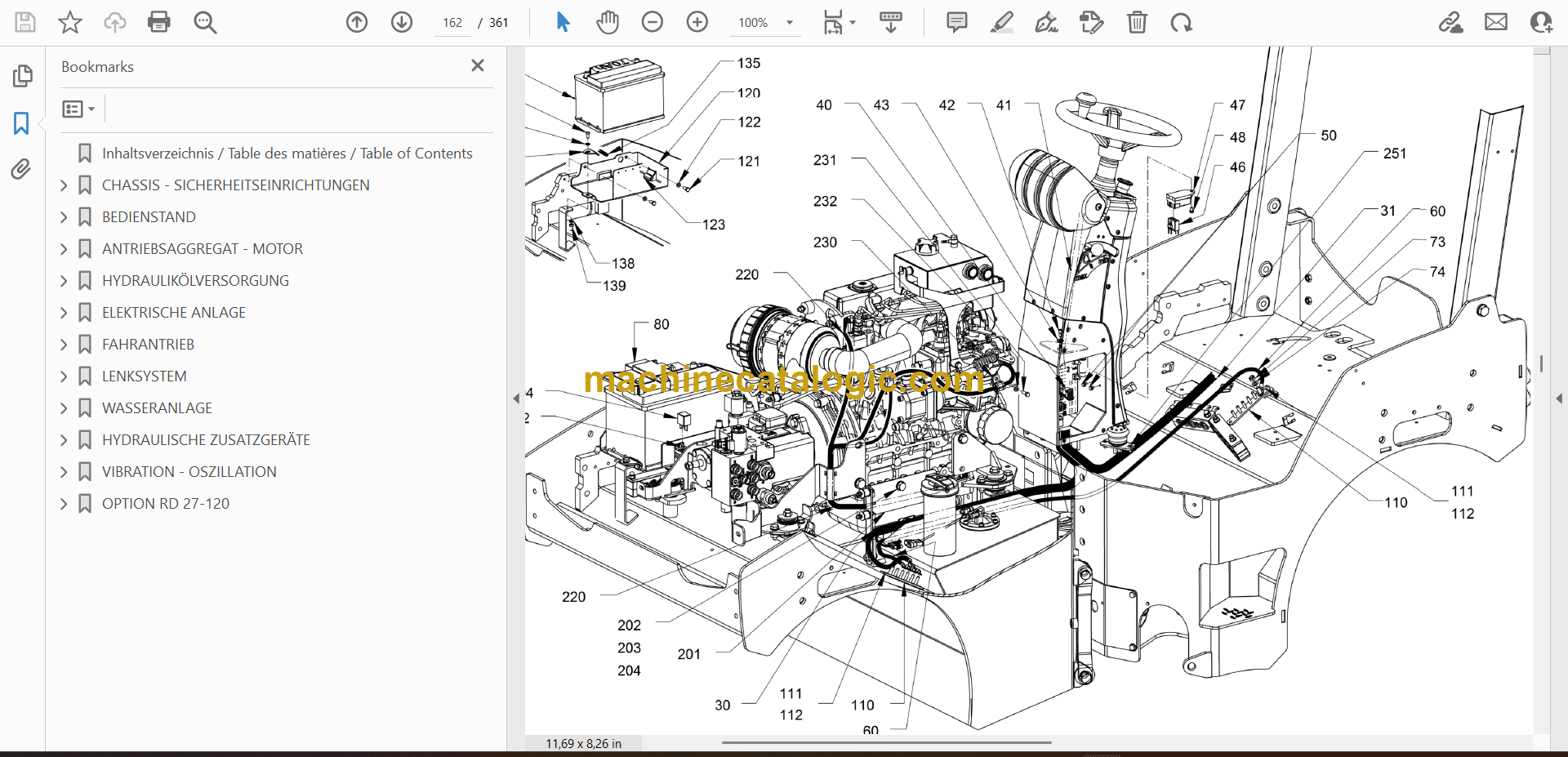Toggle the page thumbnails panel
The height and width of the screenshot is (757, 1568).
point(21,76)
